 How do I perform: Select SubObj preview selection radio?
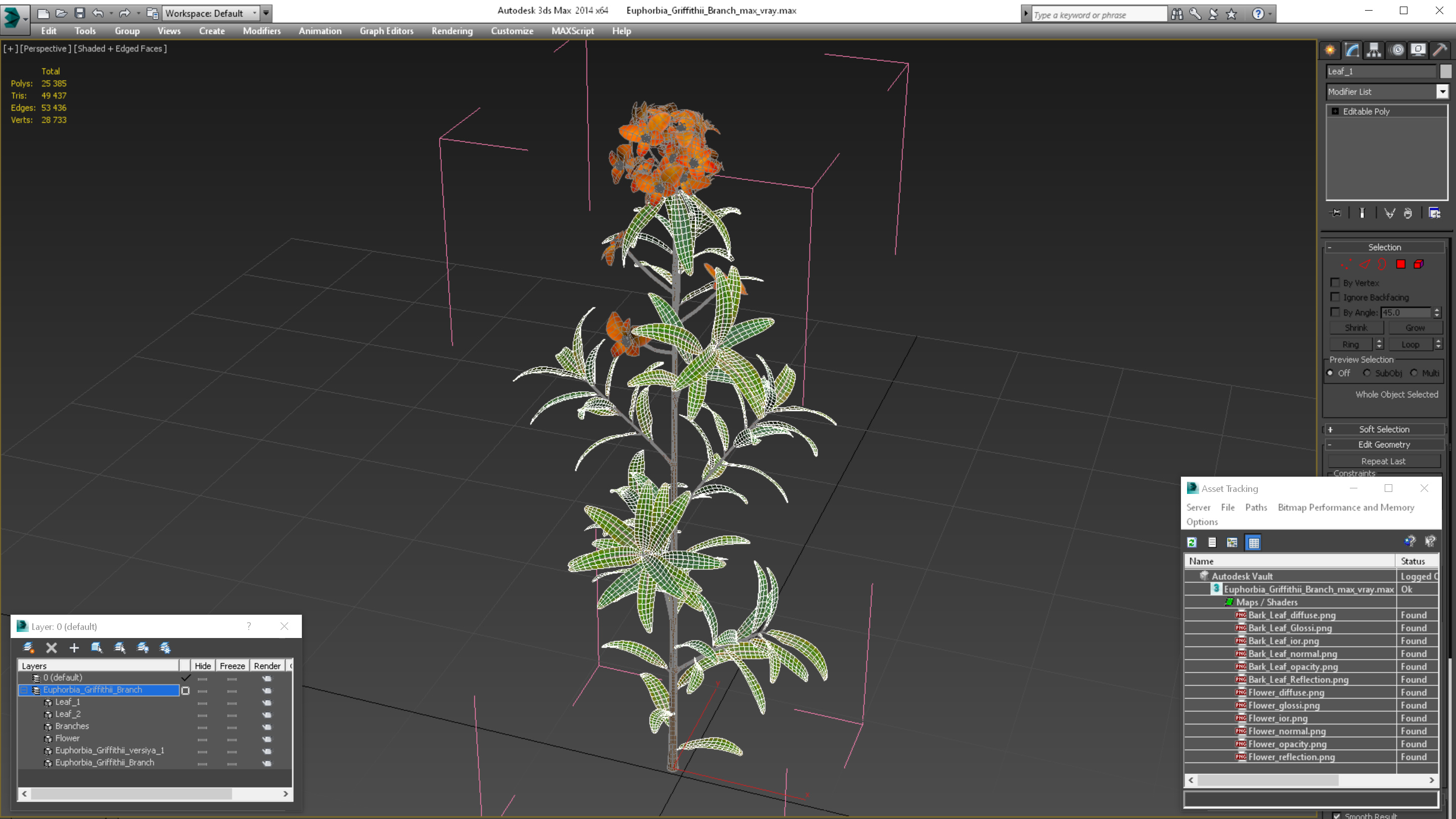pos(1367,373)
